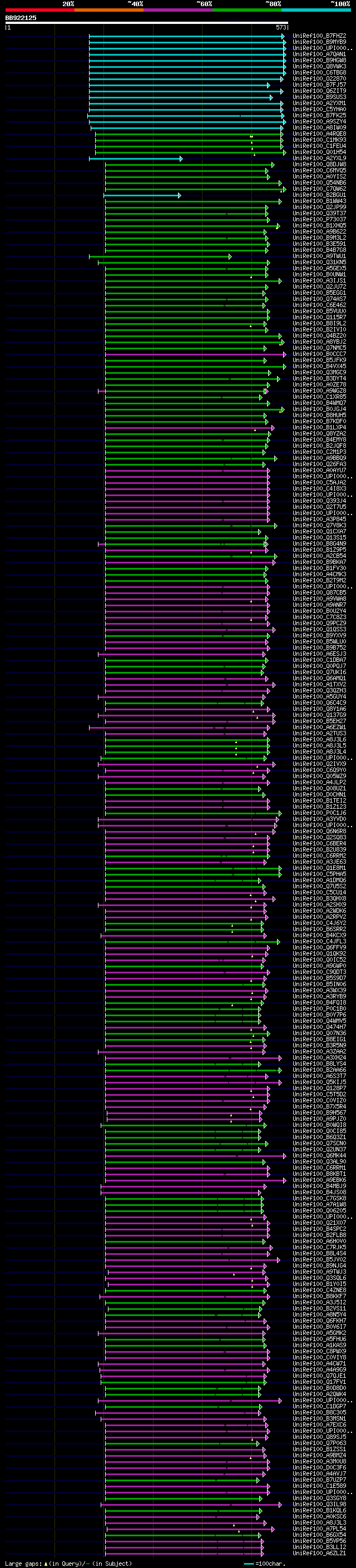Select the UniRef100_C5YHA0 label

(319, 109)
